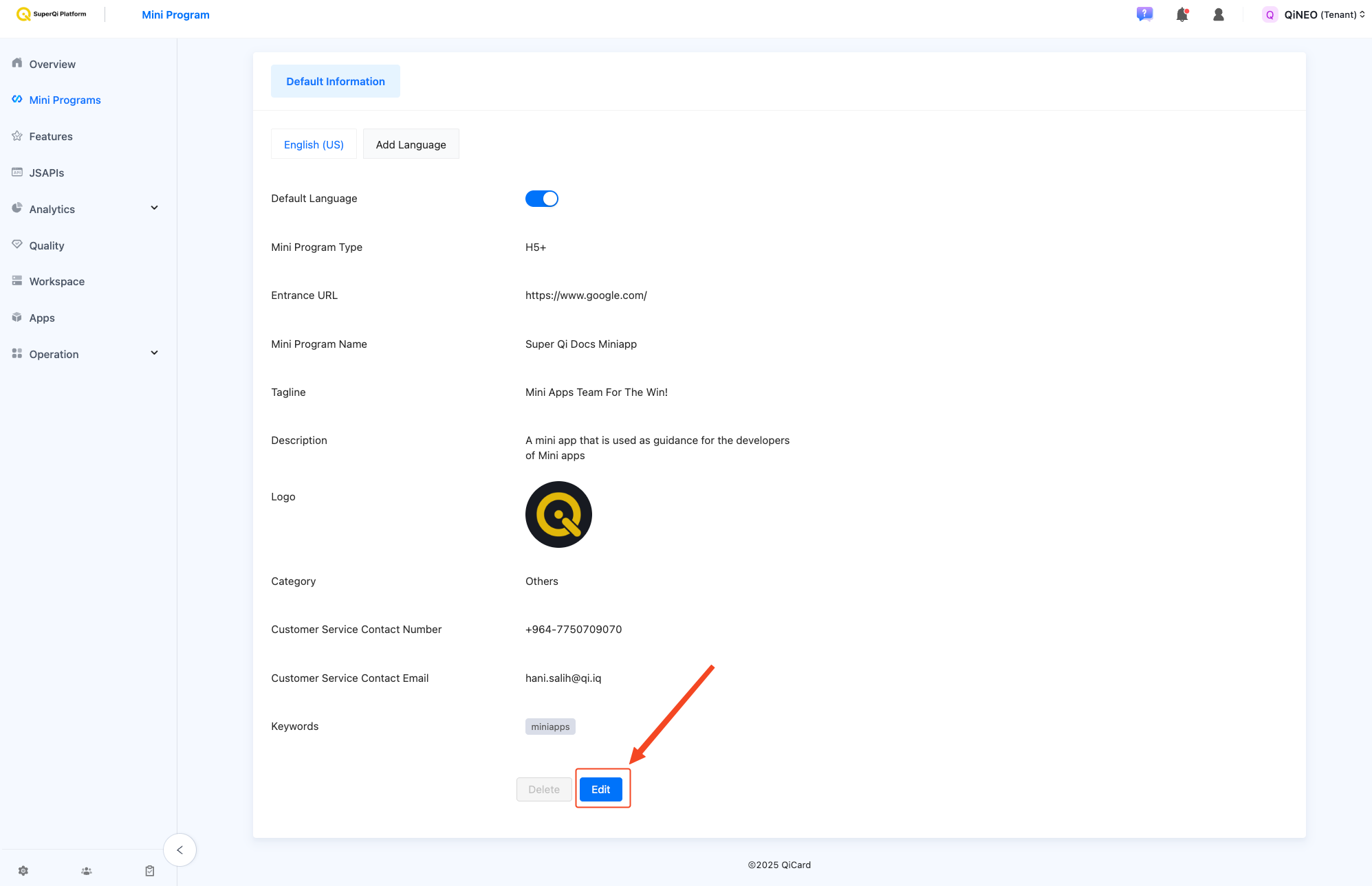Image resolution: width=1372 pixels, height=886 pixels.
Task: Click the Overview home icon
Action: click(x=17, y=63)
